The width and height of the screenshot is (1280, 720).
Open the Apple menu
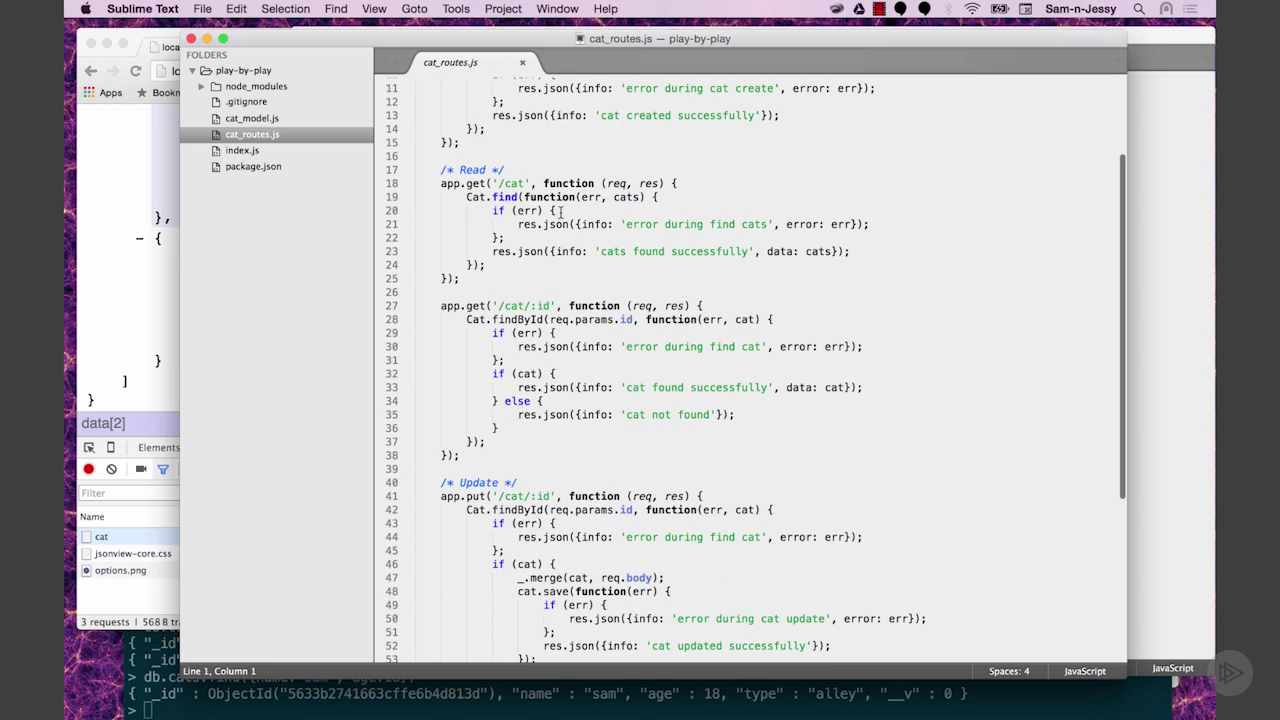pyautogui.click(x=85, y=9)
